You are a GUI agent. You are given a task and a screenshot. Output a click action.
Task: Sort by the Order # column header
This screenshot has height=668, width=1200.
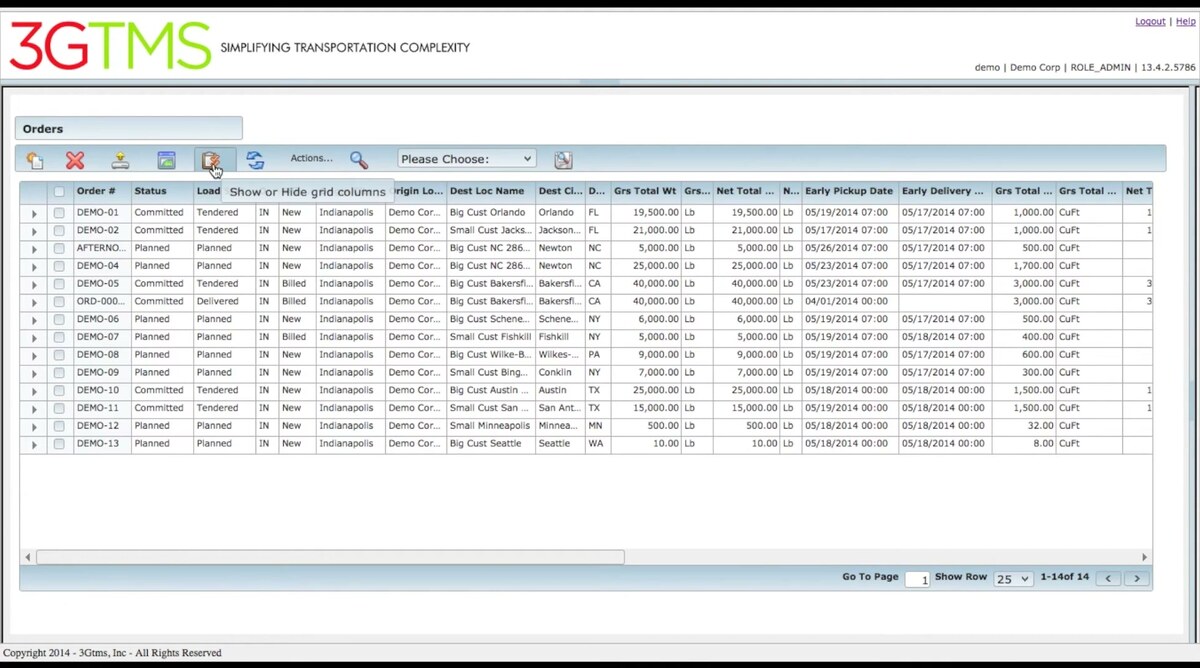(x=101, y=191)
